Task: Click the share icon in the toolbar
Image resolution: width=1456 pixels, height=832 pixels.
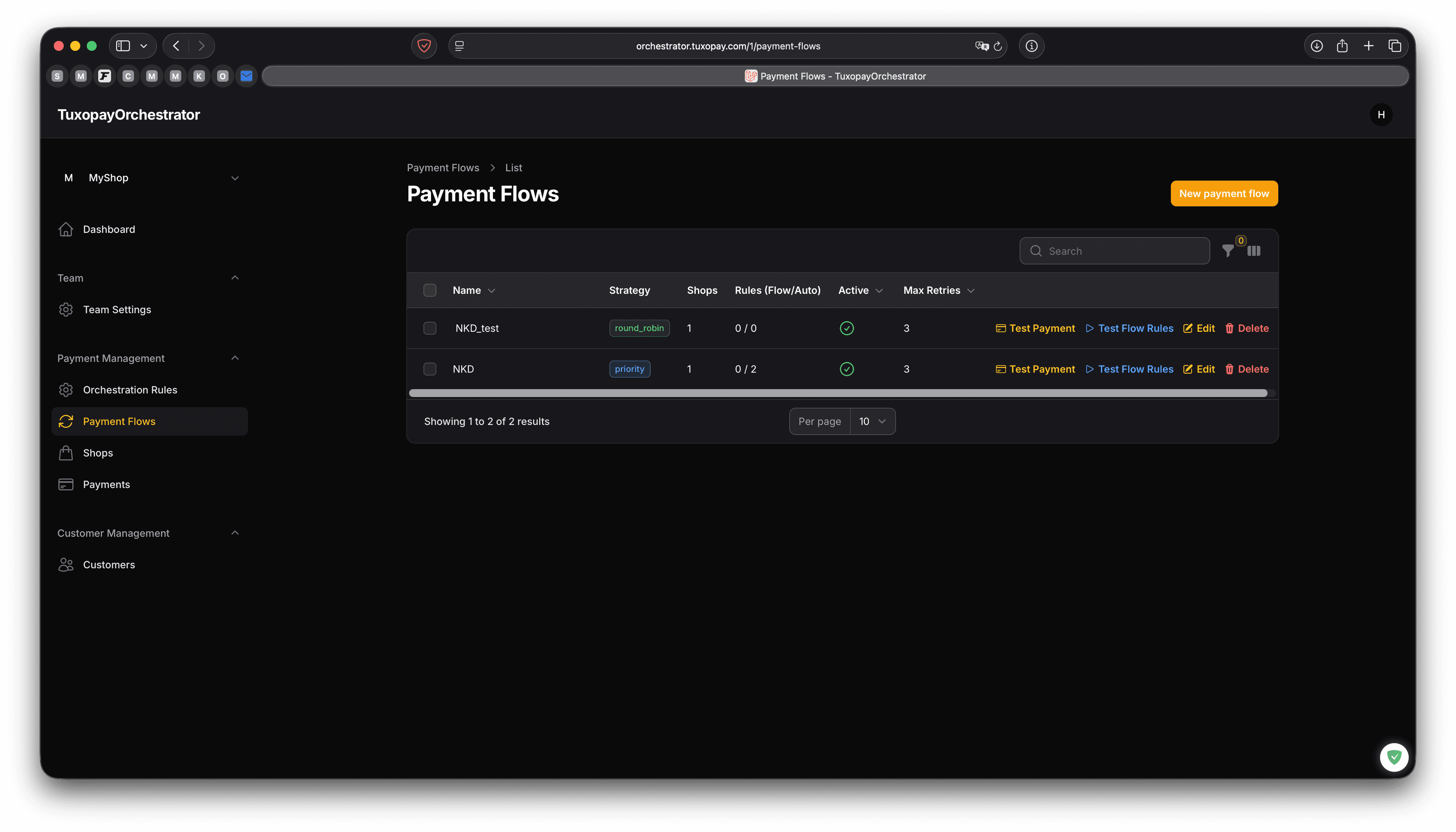Action: point(1342,46)
